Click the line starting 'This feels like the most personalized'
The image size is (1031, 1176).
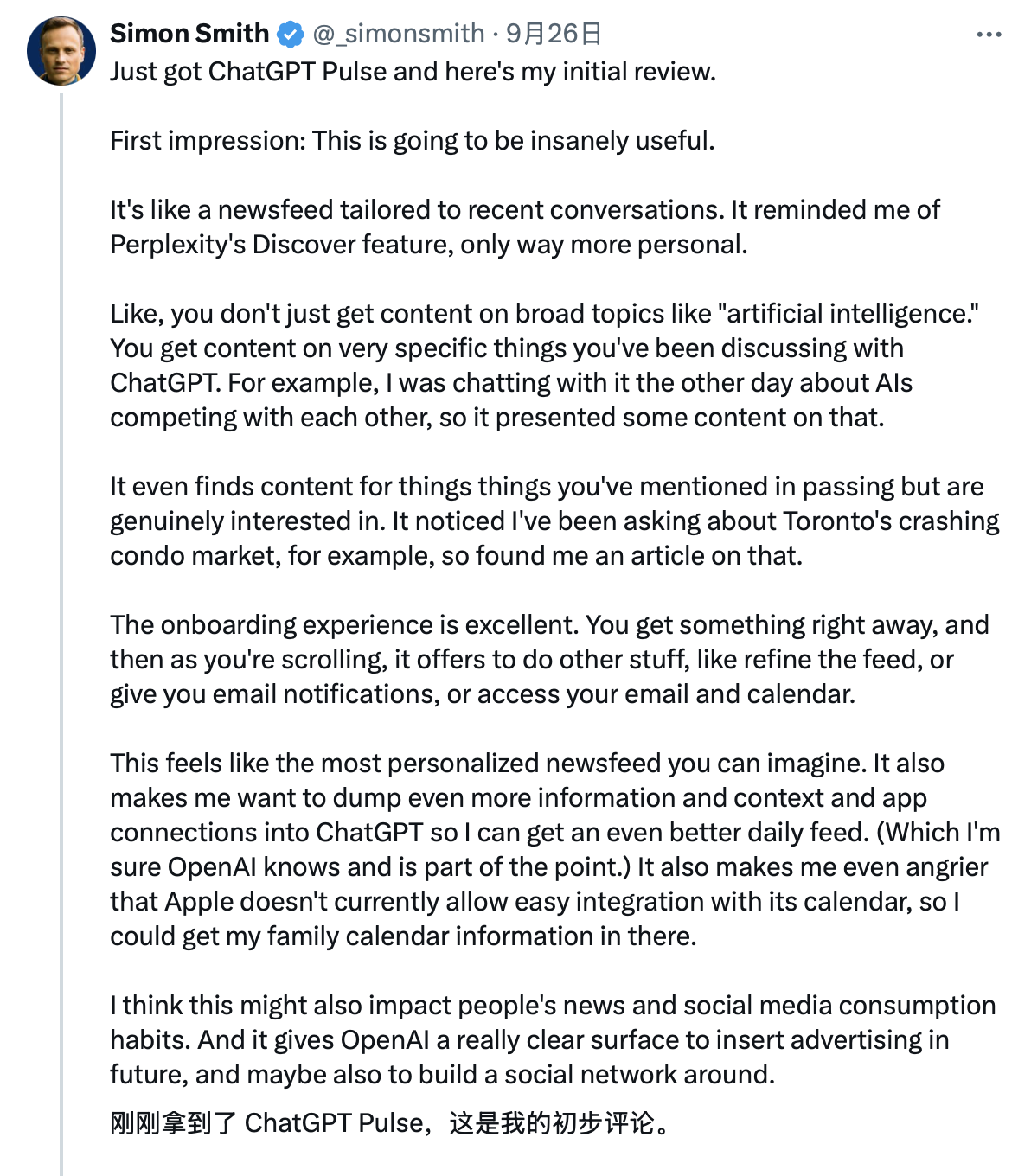527,763
